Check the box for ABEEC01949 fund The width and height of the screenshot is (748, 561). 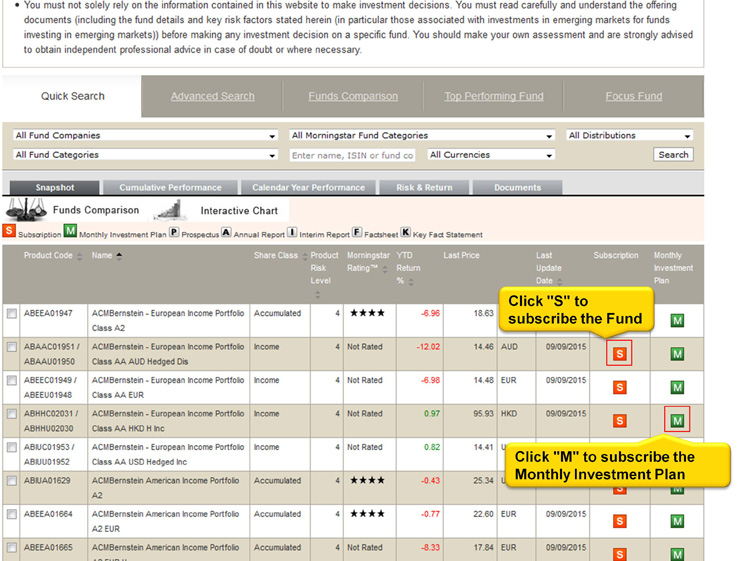(12, 380)
